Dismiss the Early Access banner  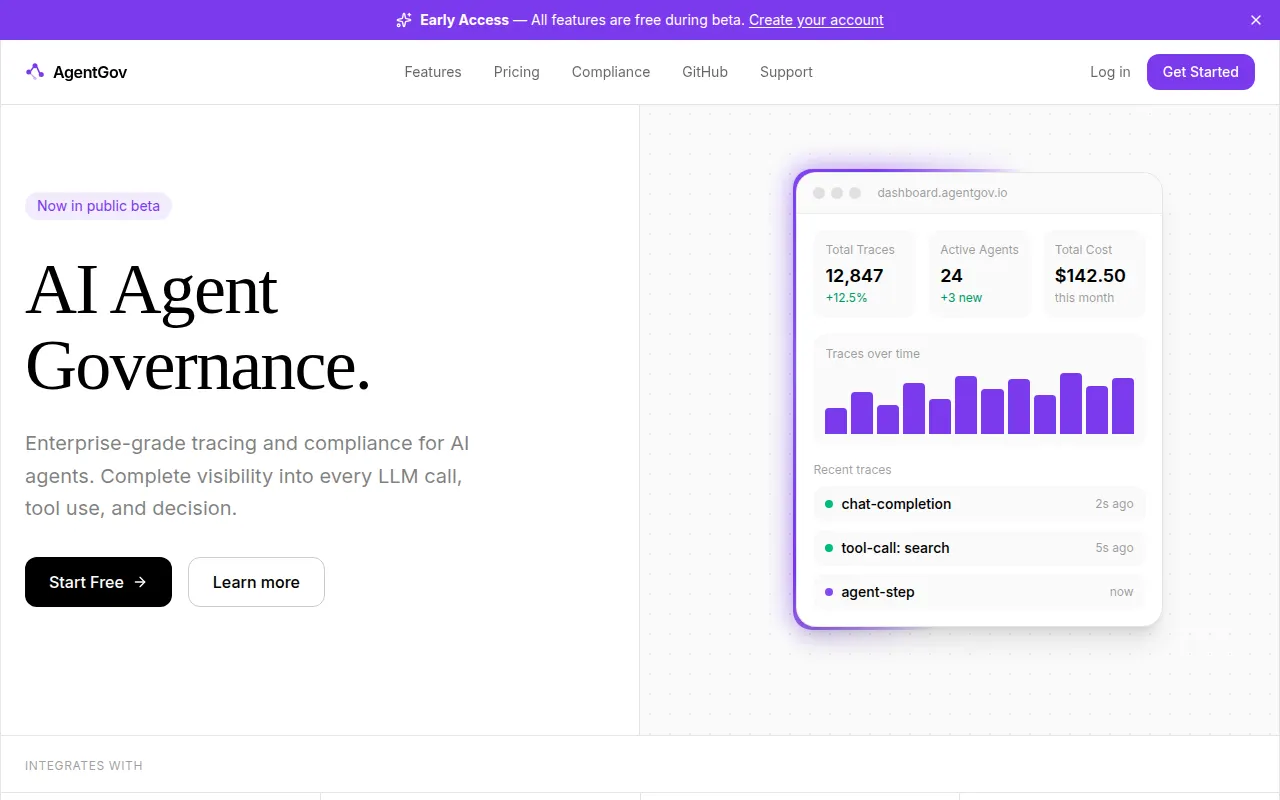pos(1256,20)
